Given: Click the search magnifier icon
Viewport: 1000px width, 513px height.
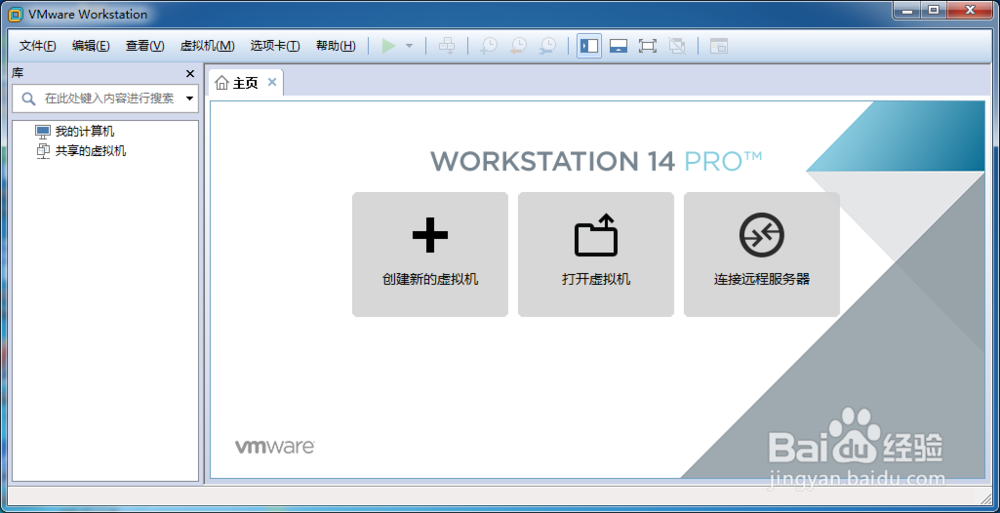Looking at the screenshot, I should click(28, 98).
